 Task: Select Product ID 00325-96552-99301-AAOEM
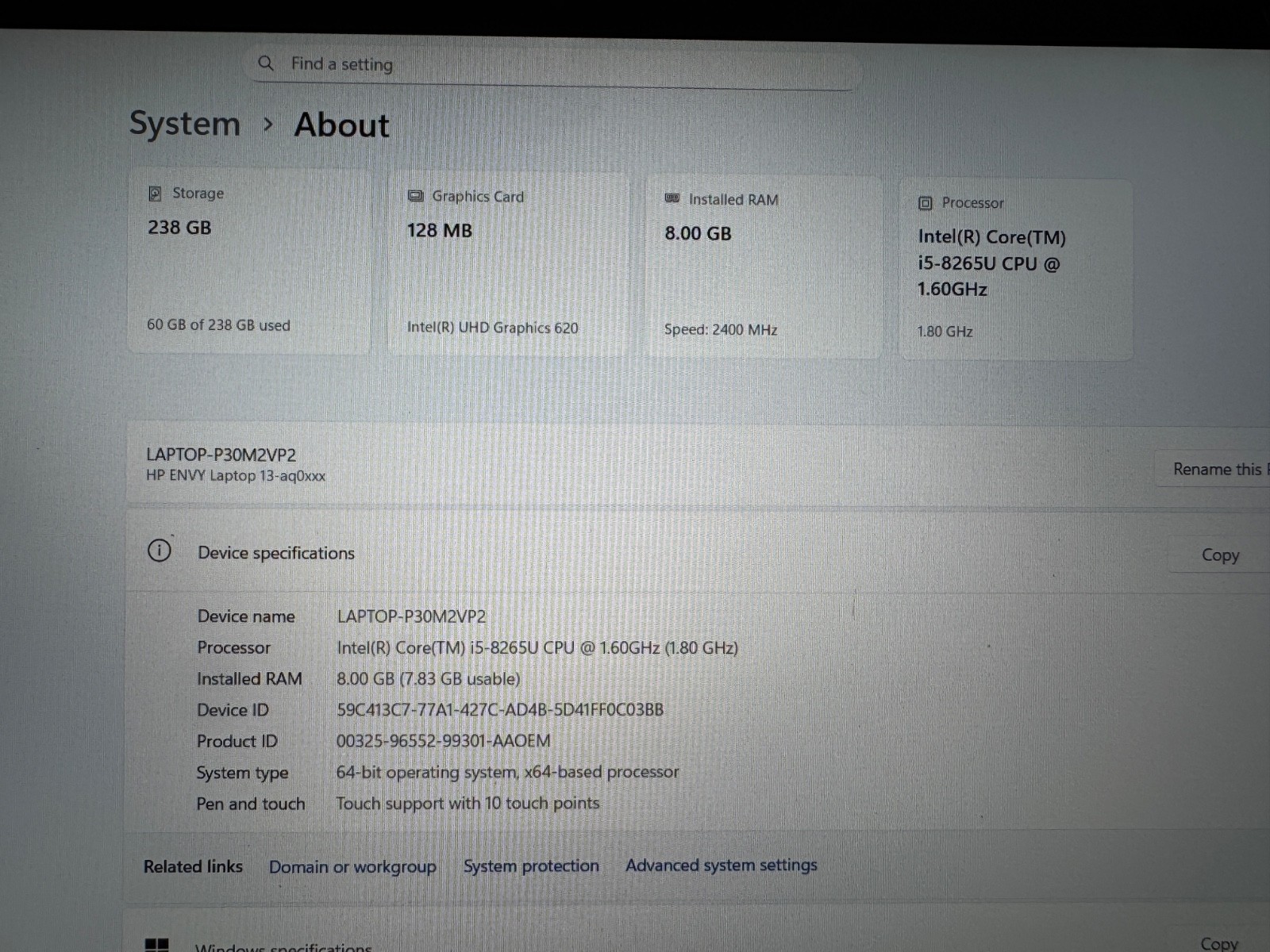click(x=443, y=740)
